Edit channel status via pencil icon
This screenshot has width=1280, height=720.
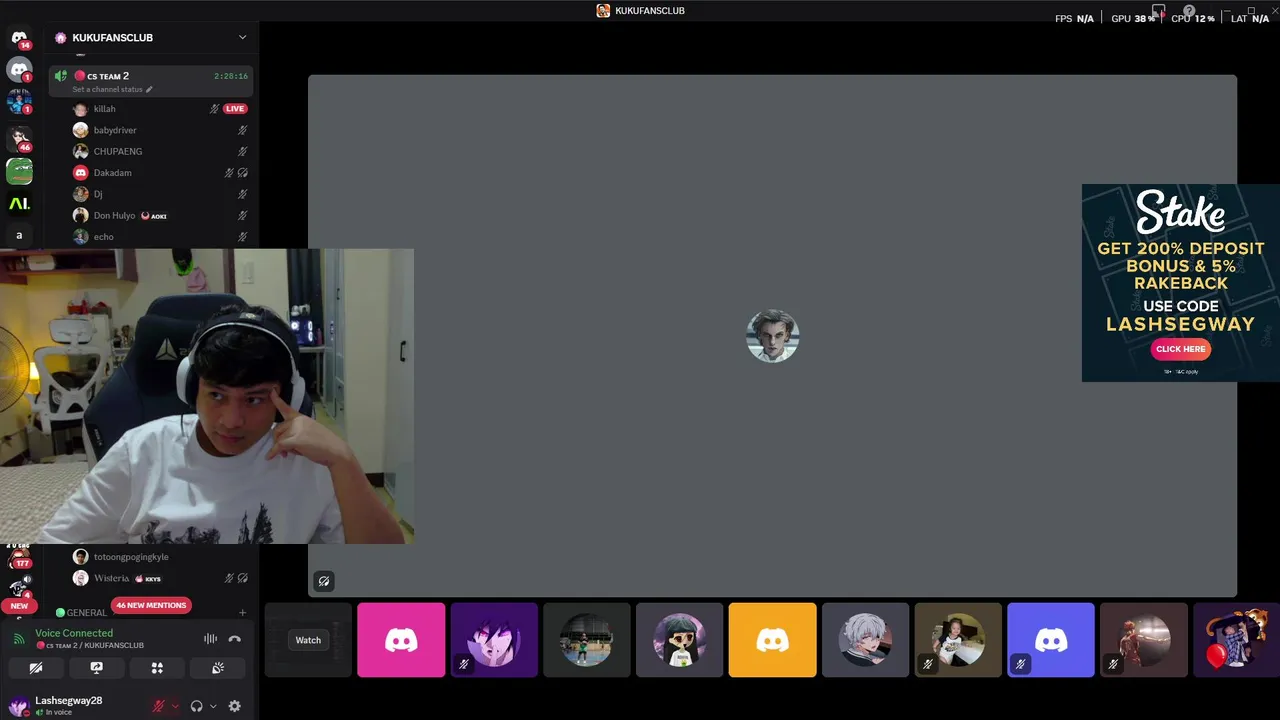[x=149, y=89]
